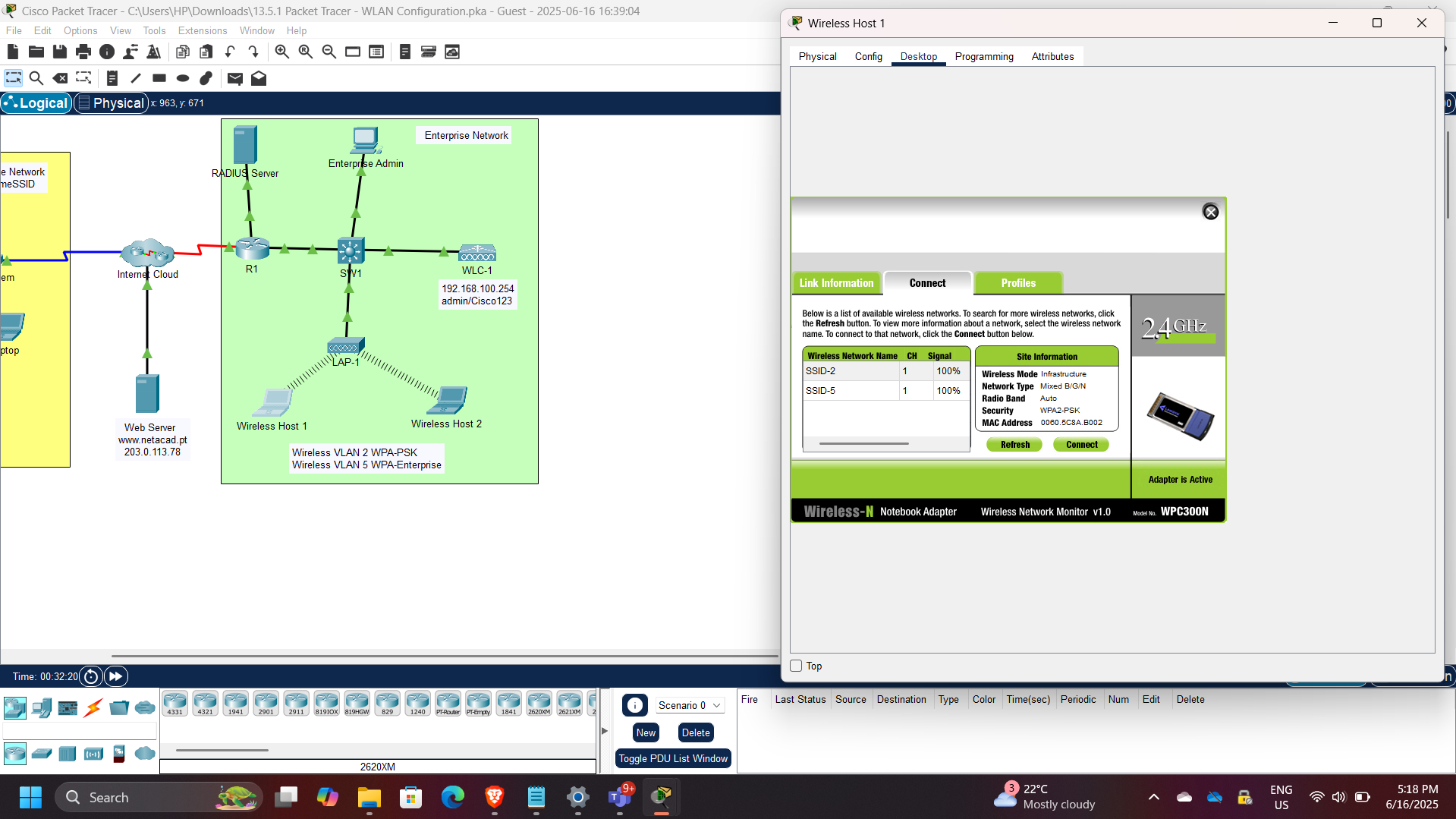The width and height of the screenshot is (1456, 819).
Task: Switch workspace to Physical view
Action: click(111, 102)
